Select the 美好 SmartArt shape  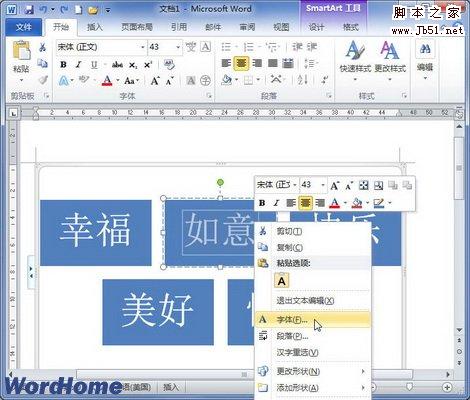coord(158,312)
